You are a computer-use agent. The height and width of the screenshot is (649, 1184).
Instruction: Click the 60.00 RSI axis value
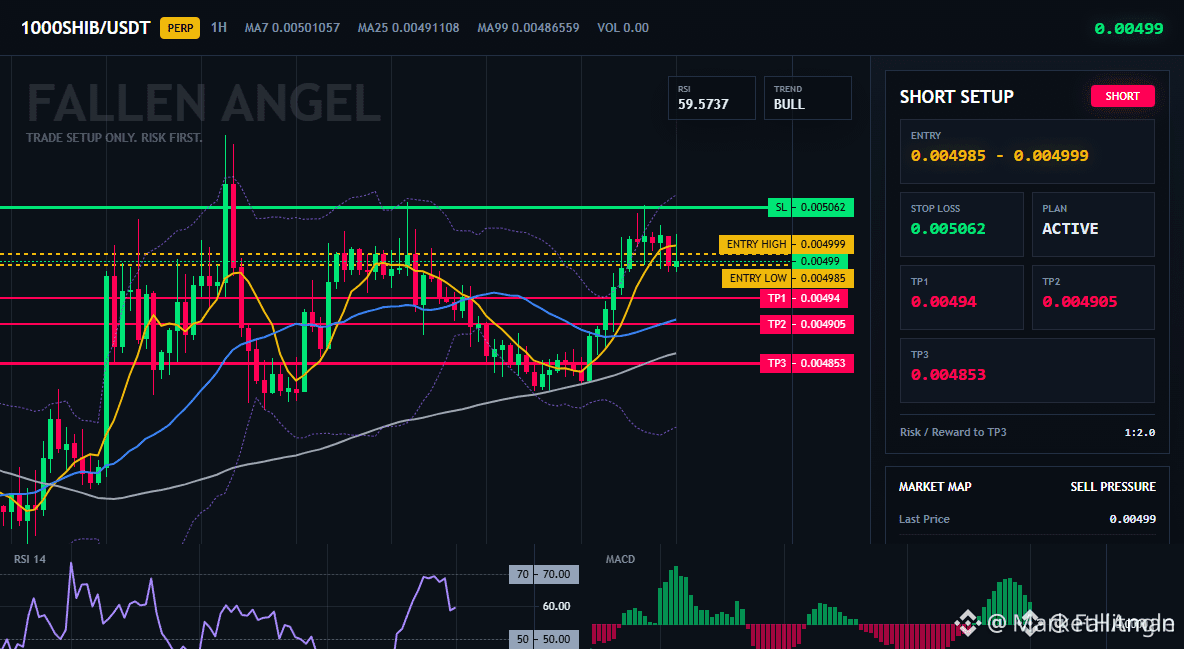(557, 606)
